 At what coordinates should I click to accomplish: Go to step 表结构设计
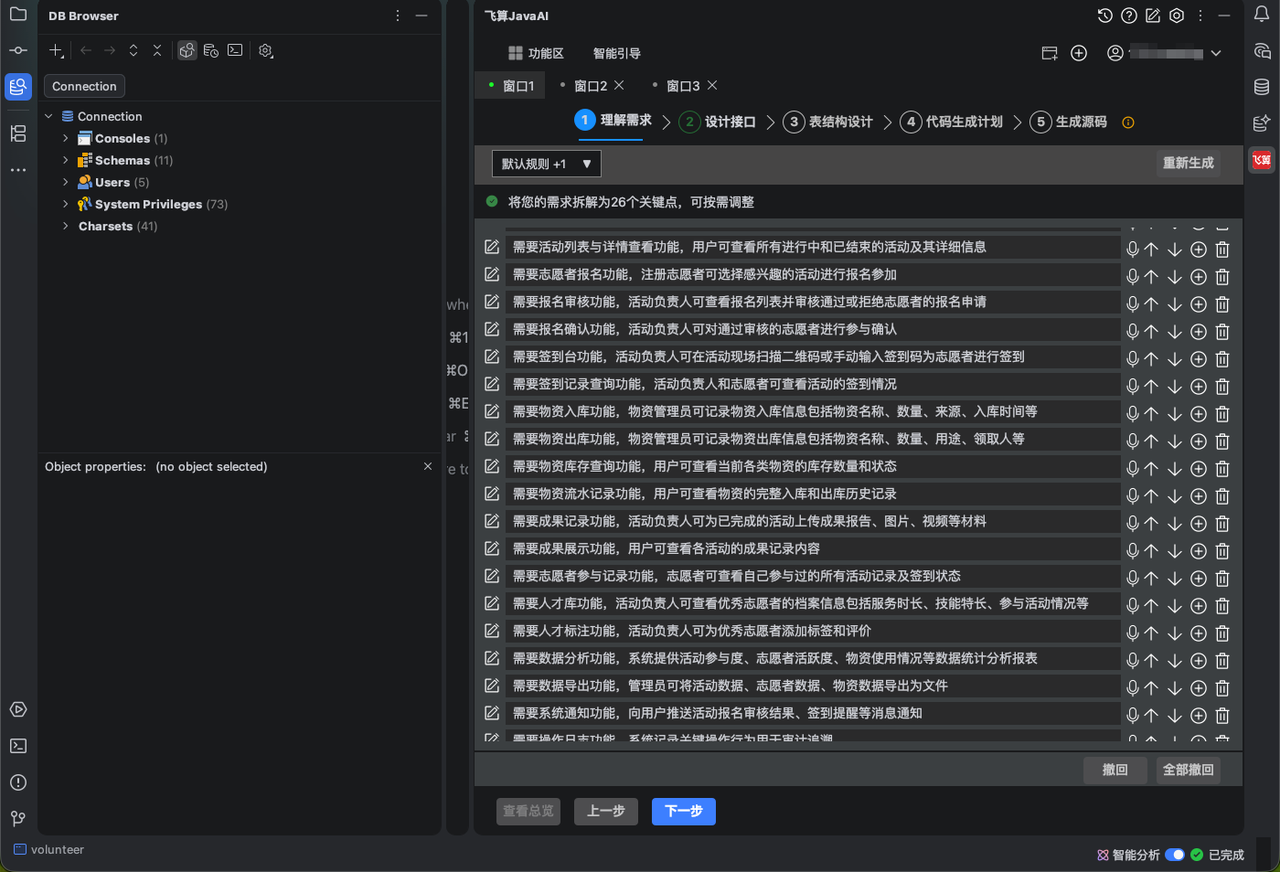(828, 122)
